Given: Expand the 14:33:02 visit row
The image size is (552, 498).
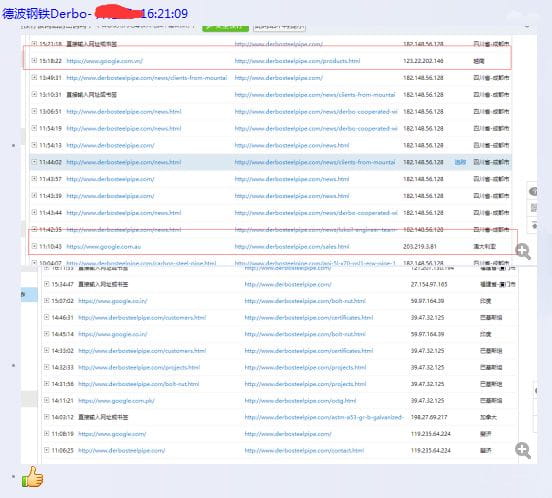Looking at the screenshot, I should coord(46,351).
